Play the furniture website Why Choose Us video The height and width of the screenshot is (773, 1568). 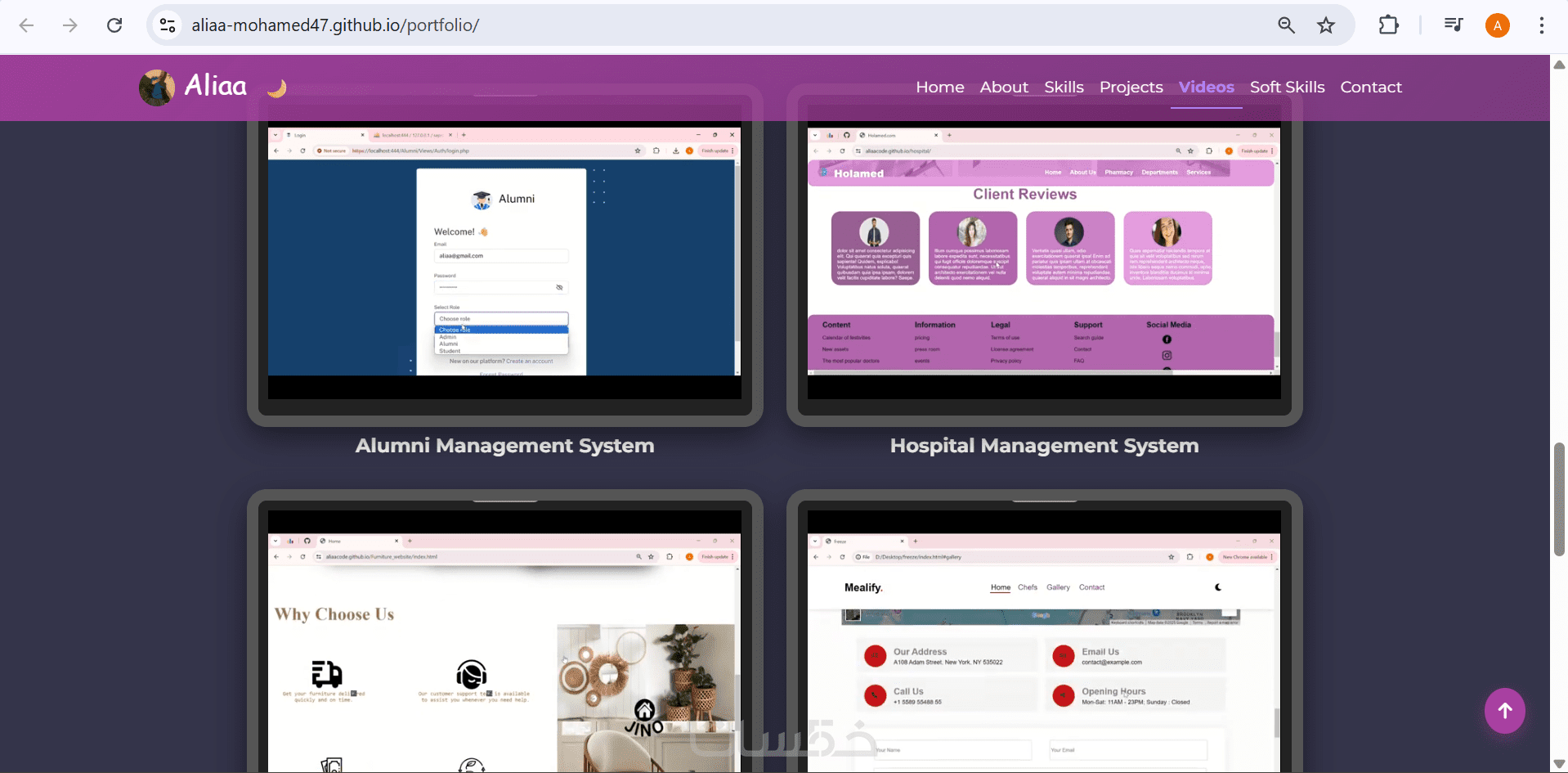click(x=504, y=641)
